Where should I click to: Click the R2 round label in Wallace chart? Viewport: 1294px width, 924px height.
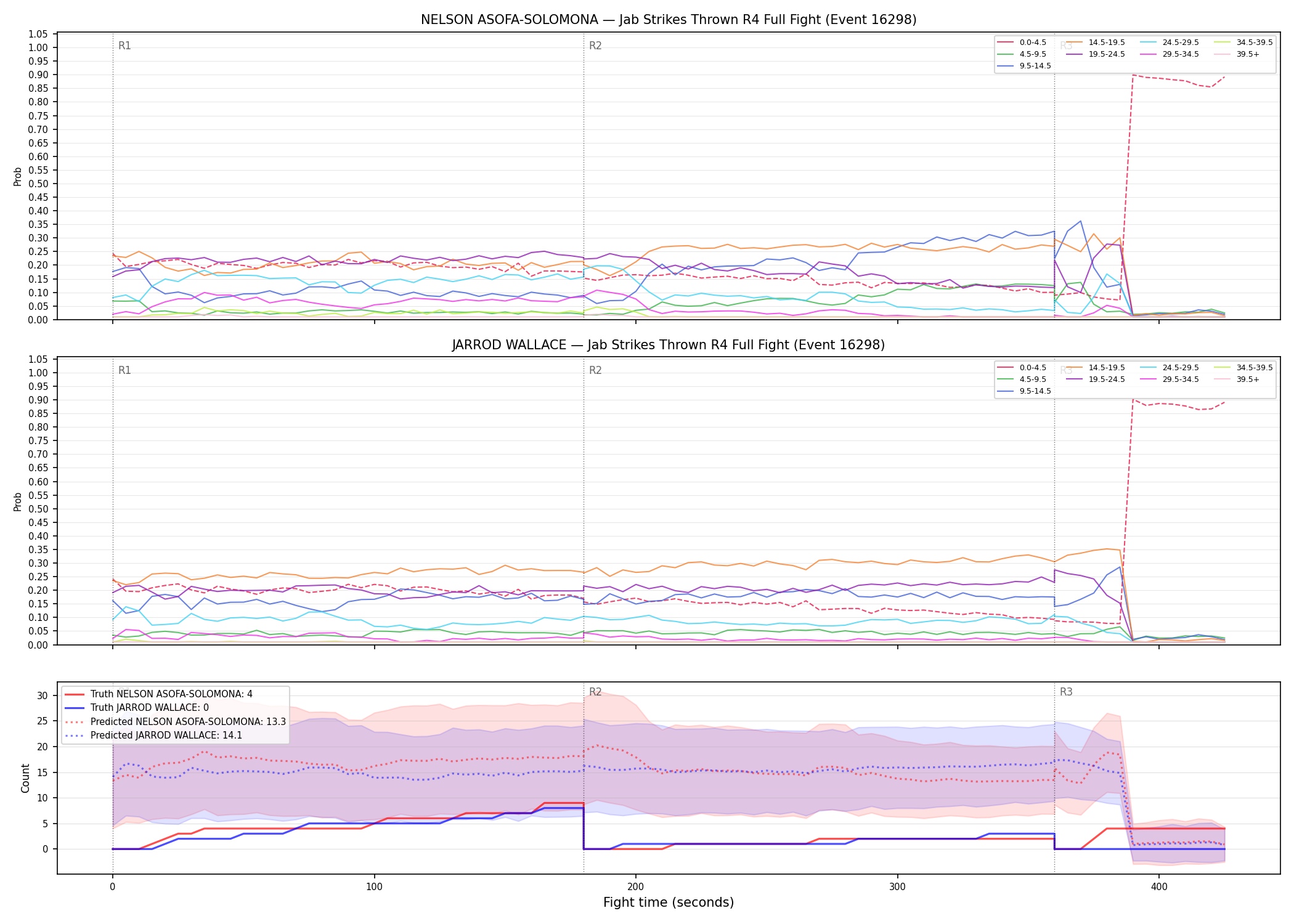coord(595,370)
